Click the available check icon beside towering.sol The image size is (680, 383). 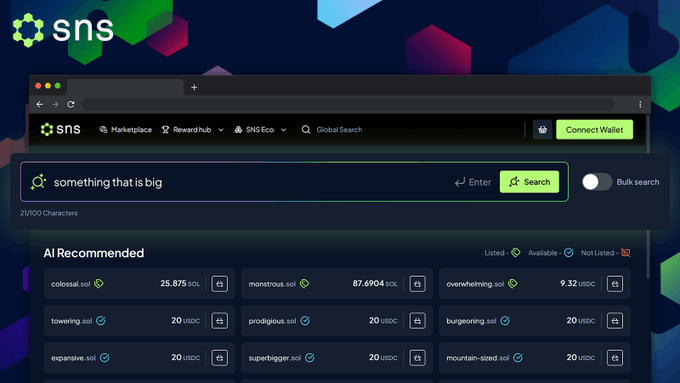pos(101,321)
